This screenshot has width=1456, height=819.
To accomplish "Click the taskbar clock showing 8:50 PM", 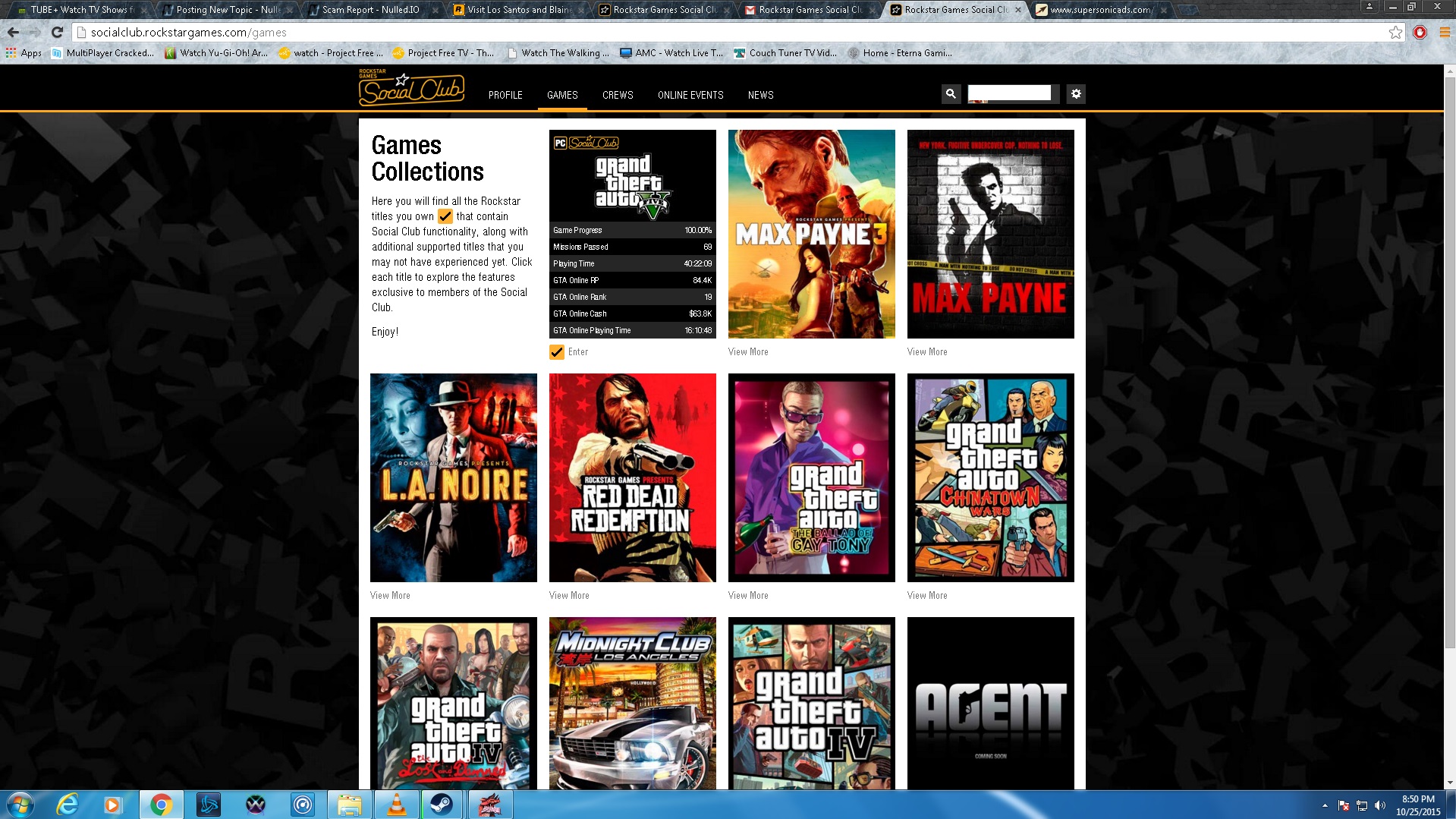I will pyautogui.click(x=1417, y=805).
